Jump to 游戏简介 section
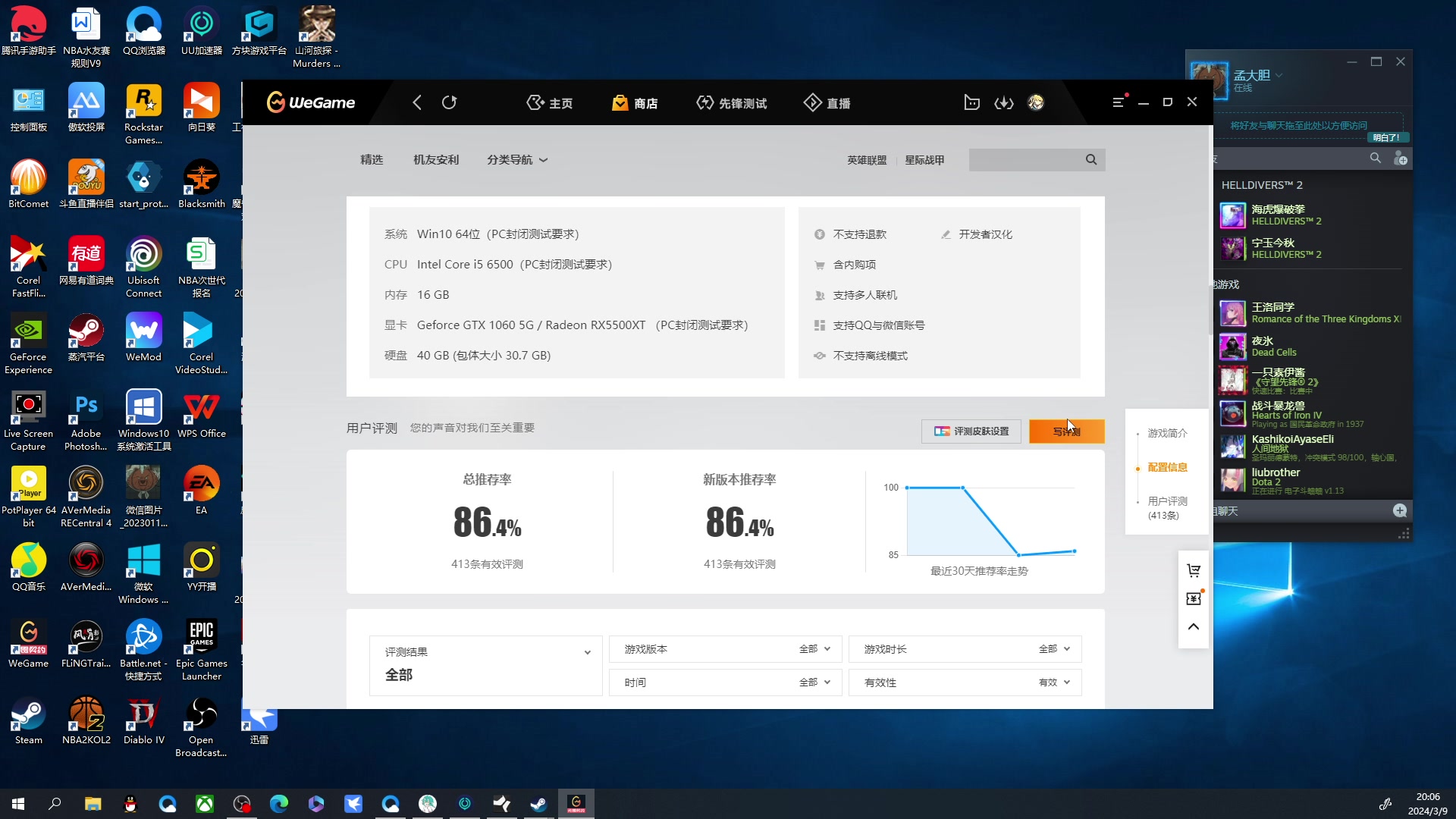The height and width of the screenshot is (819, 1456). 1167,433
